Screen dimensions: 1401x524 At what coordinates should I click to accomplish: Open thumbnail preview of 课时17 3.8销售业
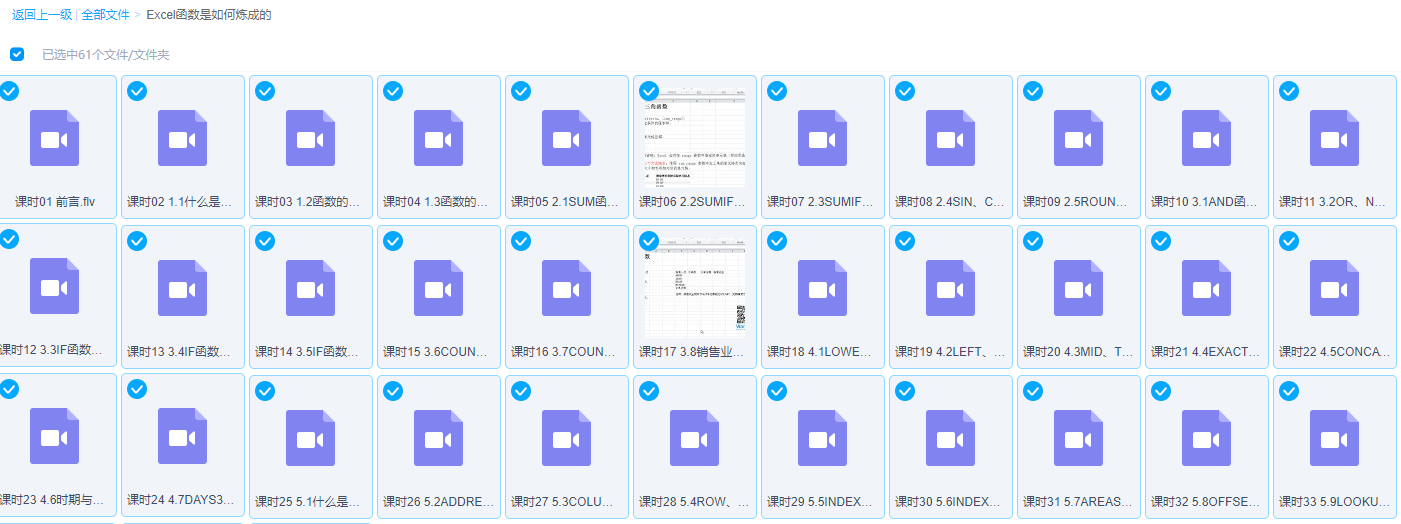694,288
